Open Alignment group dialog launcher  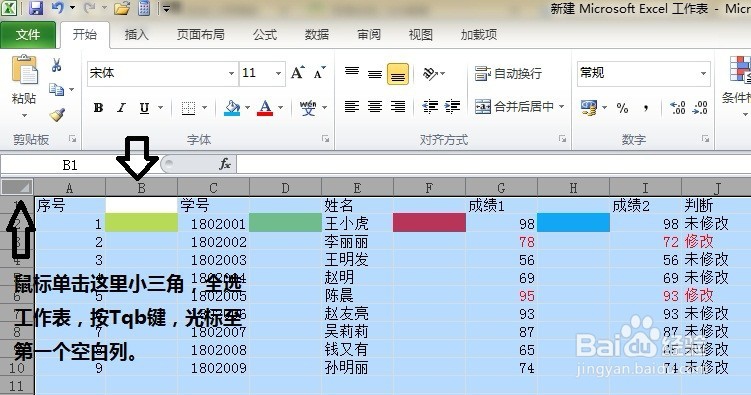click(x=562, y=139)
